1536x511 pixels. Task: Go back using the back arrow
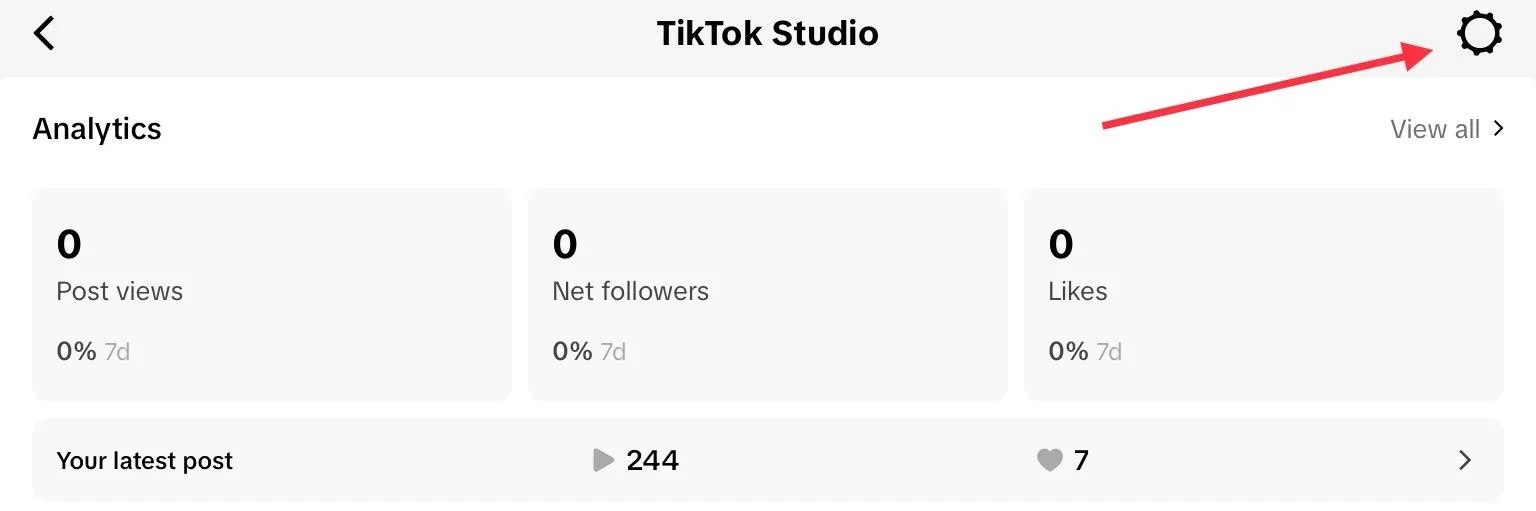click(x=44, y=34)
